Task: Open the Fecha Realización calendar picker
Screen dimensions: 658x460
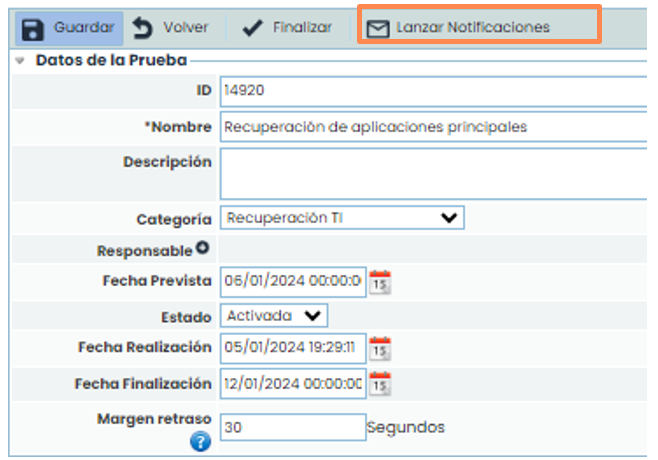Action: pos(380,349)
